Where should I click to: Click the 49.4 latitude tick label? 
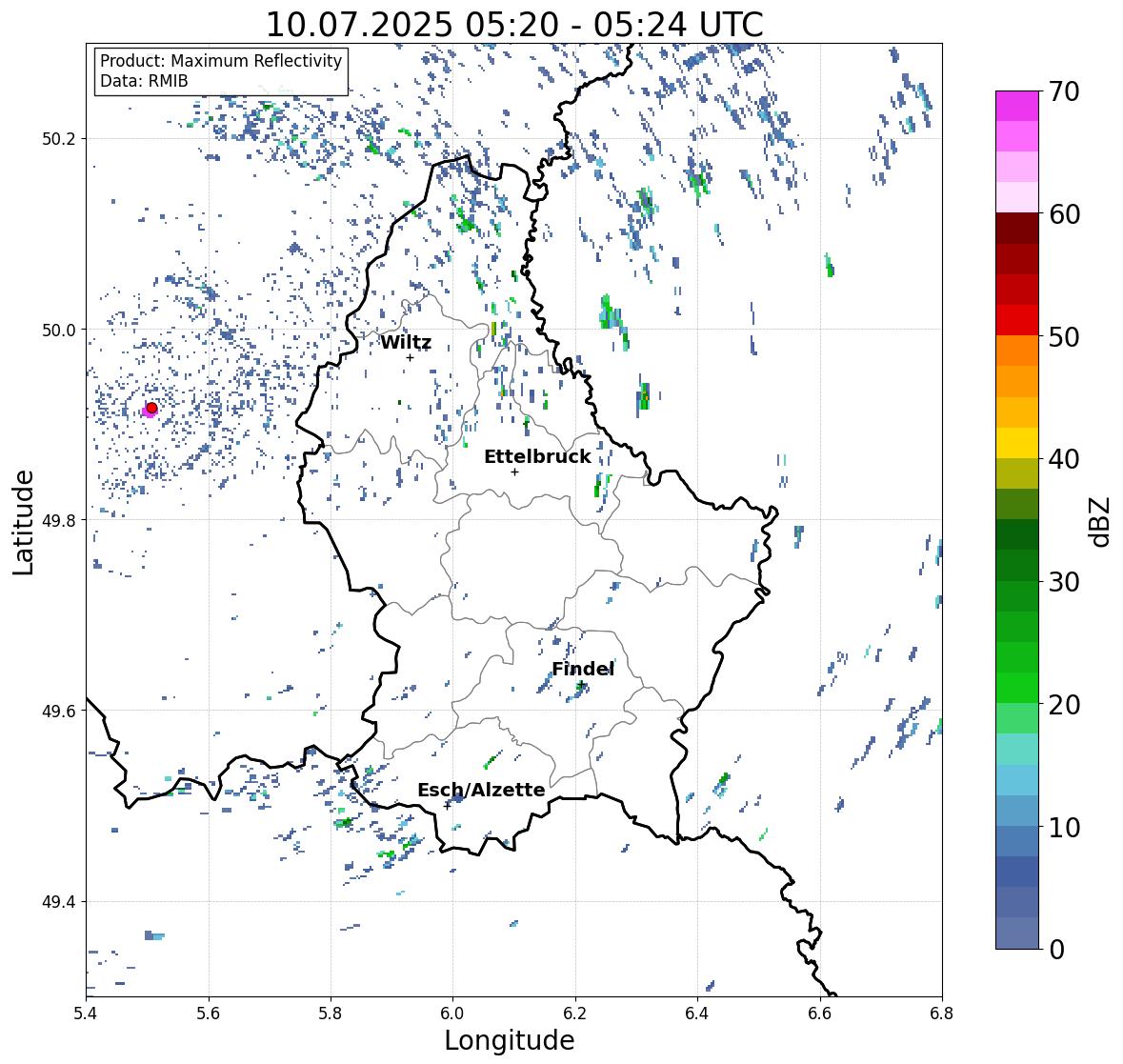tap(59, 902)
